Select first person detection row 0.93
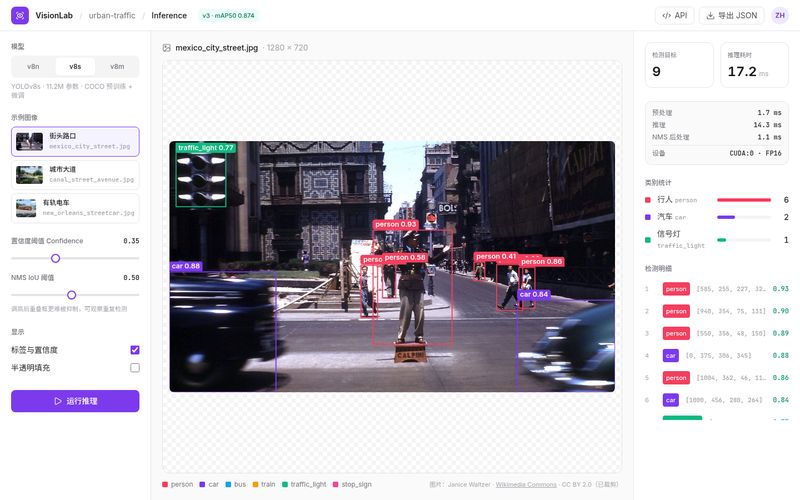The height and width of the screenshot is (500, 800). [717, 289]
